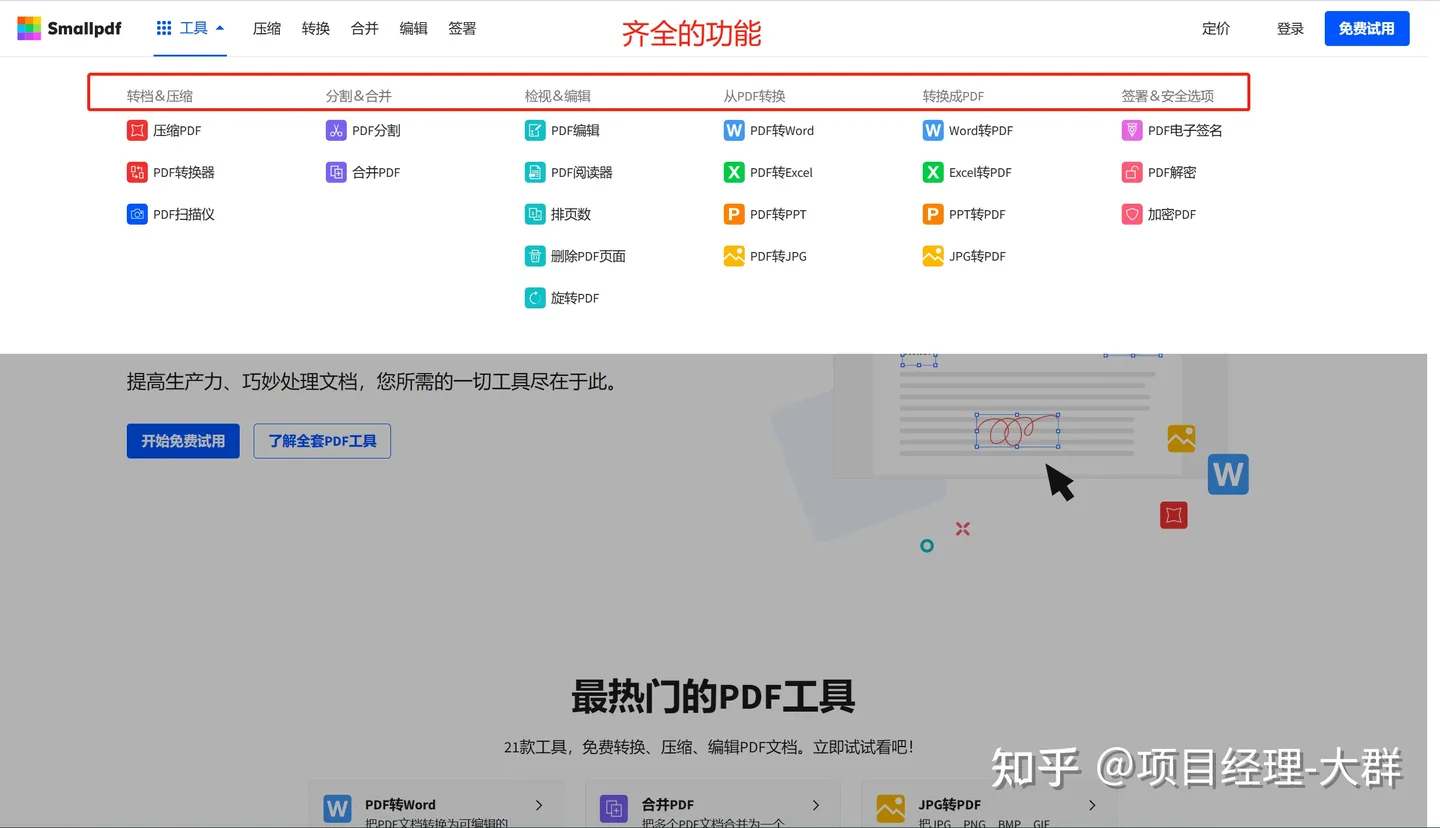
Task: Click the 免费试用 button in the header
Action: point(1367,28)
